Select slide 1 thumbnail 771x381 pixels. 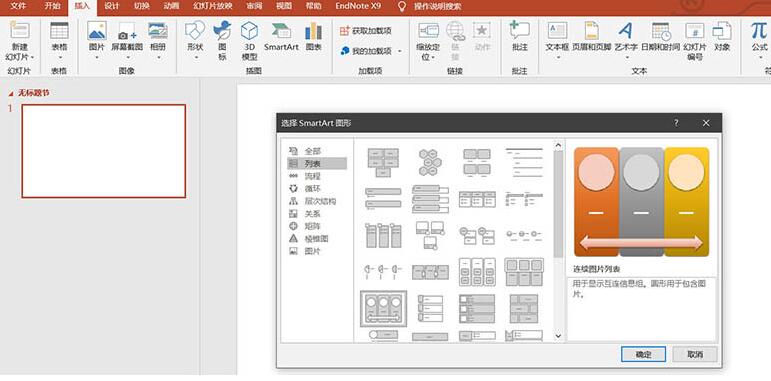click(x=104, y=151)
